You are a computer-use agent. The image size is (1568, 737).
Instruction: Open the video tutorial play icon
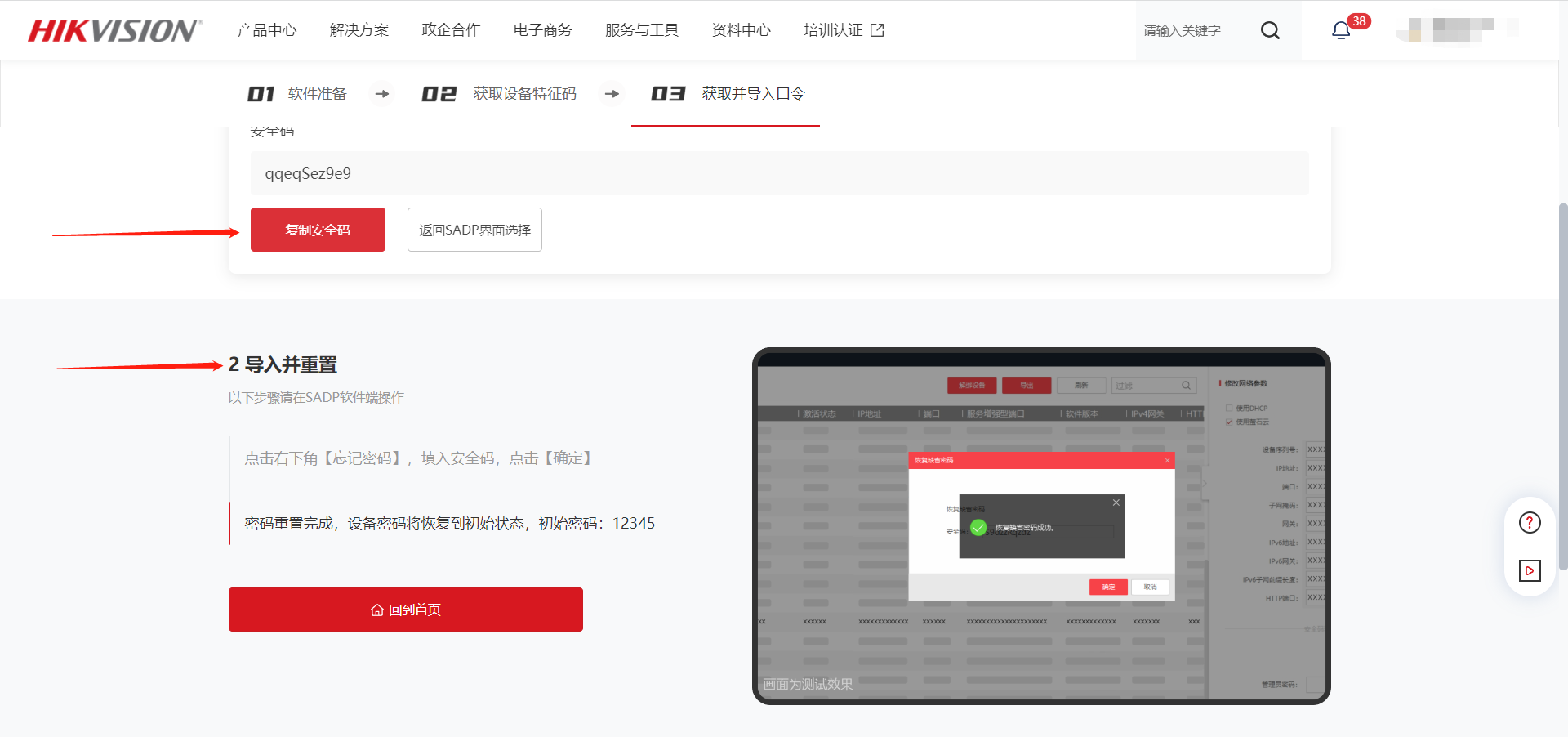[x=1530, y=570]
